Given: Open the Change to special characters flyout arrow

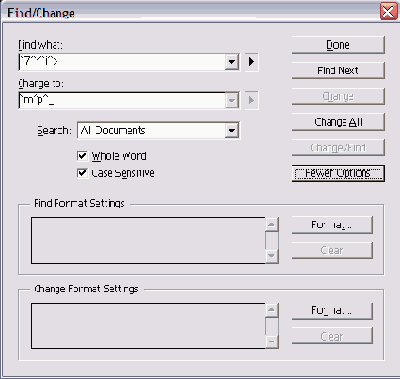Looking at the screenshot, I should [252, 100].
